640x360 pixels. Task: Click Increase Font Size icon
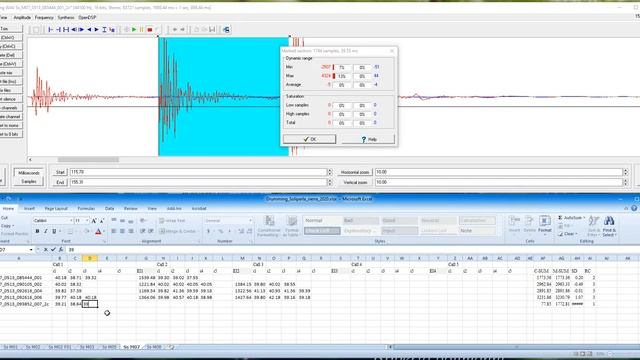[x=94, y=220]
